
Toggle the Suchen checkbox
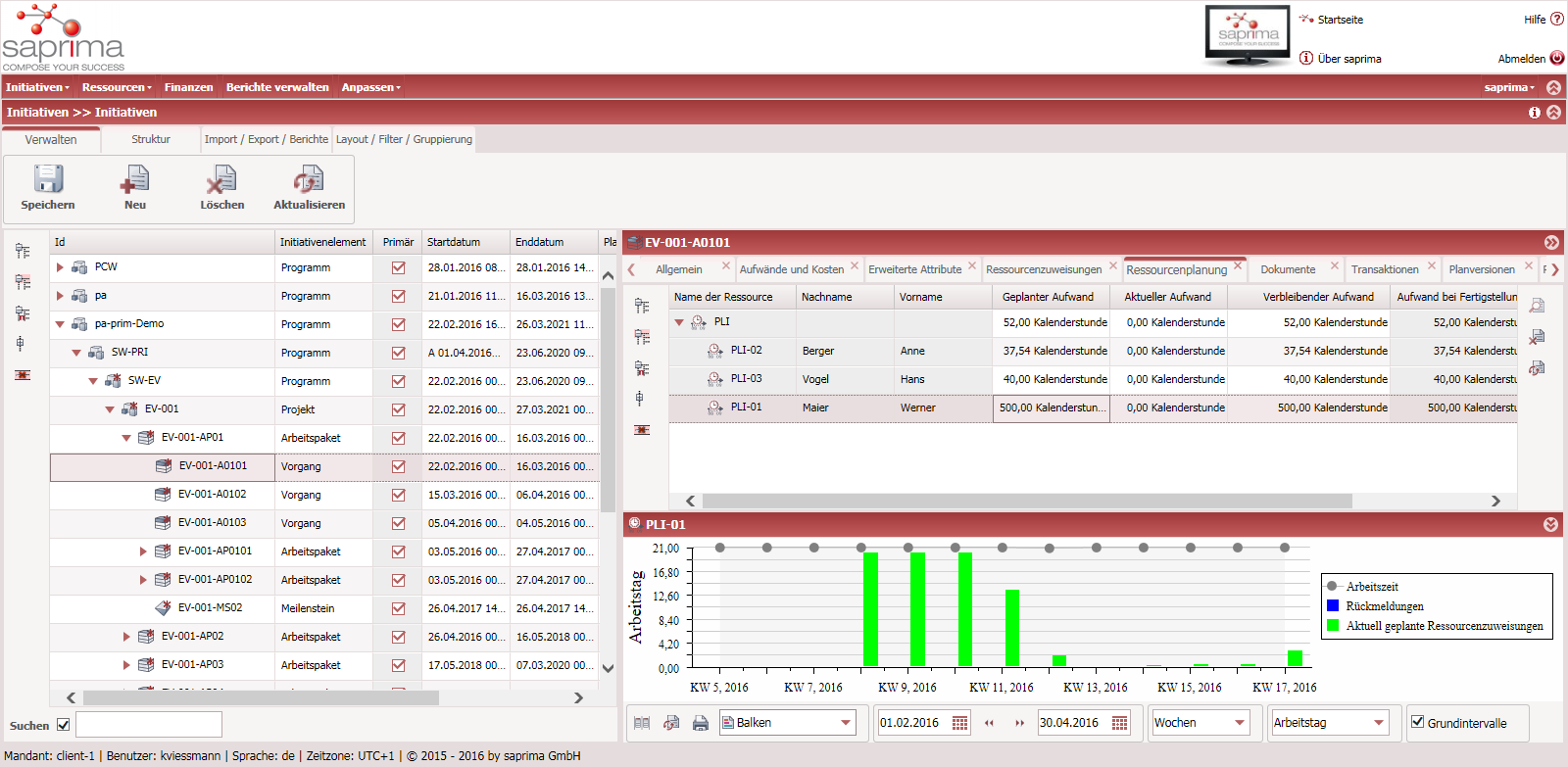(x=64, y=725)
